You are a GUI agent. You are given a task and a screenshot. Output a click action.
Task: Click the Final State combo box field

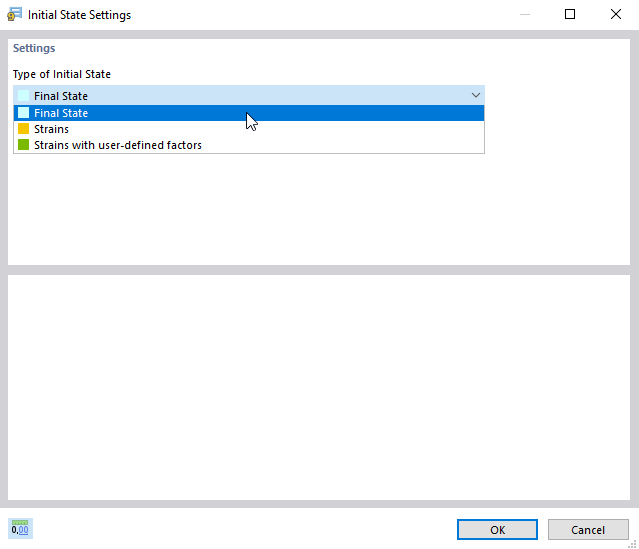click(240, 96)
